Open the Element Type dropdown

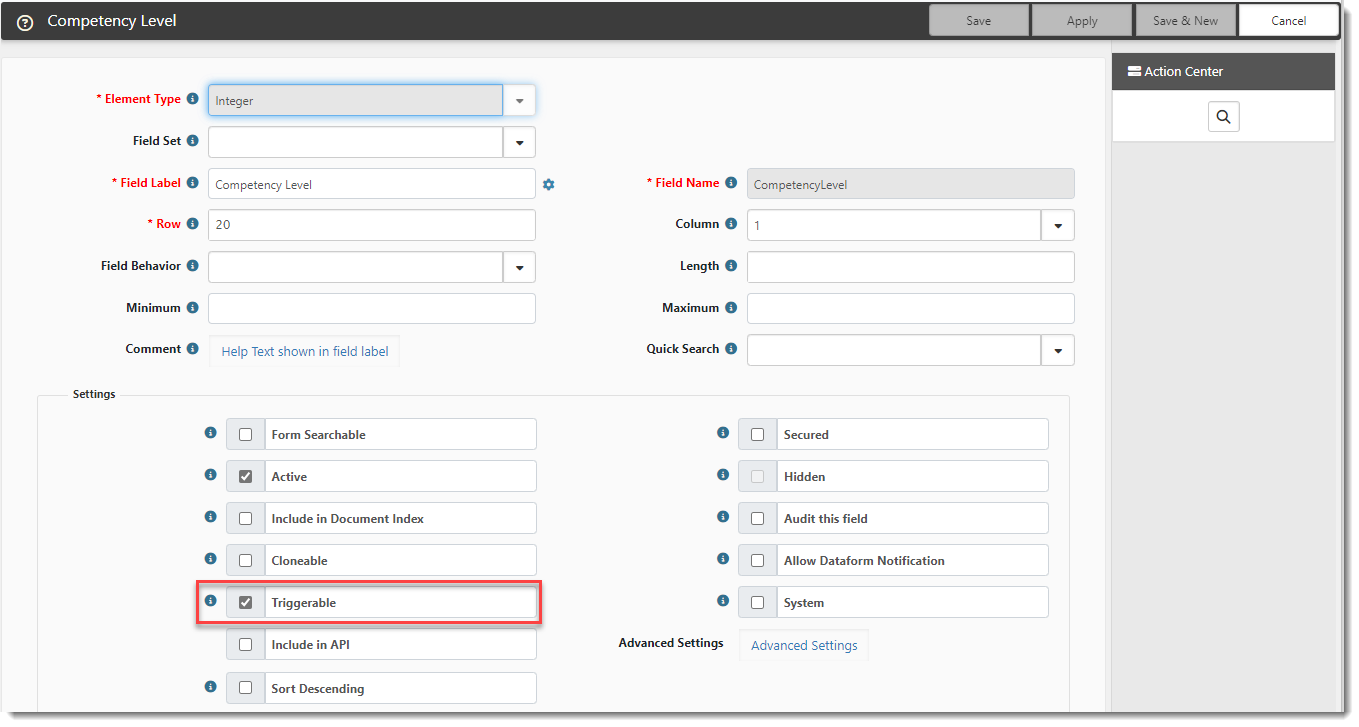519,100
